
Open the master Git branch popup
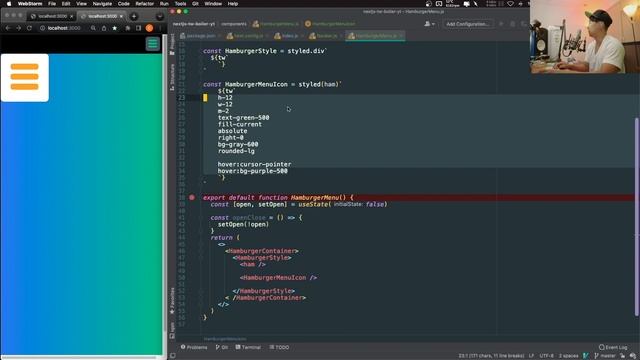[604, 356]
